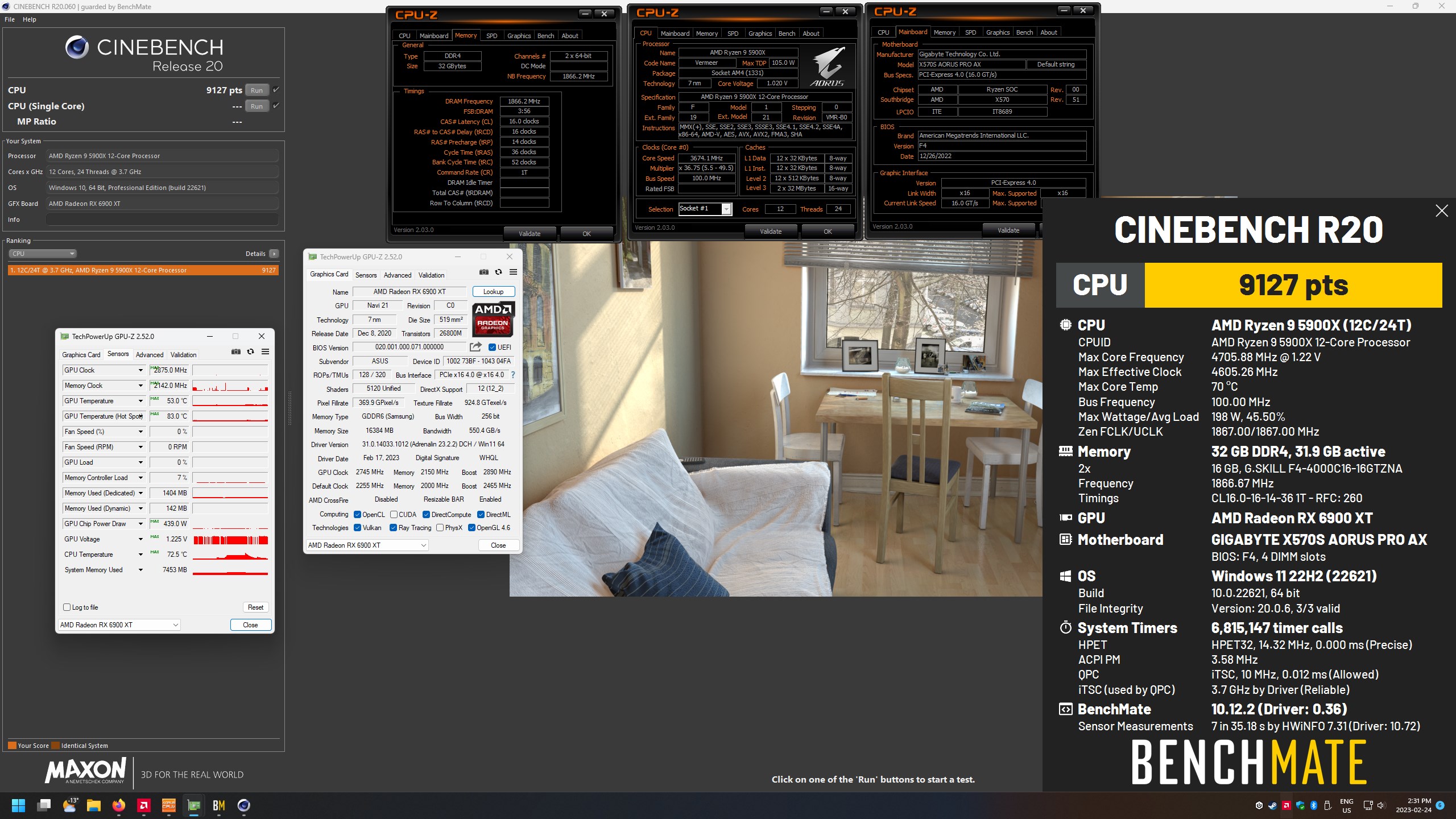
Task: Open the hamburger menu in the GPU-Z Graphics Card window
Action: [513, 272]
